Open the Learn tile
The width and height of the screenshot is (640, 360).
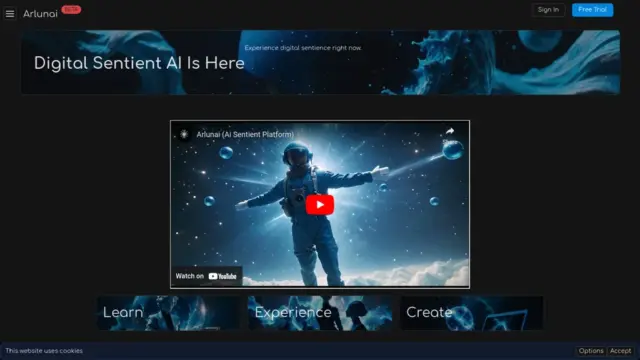pyautogui.click(x=169, y=313)
